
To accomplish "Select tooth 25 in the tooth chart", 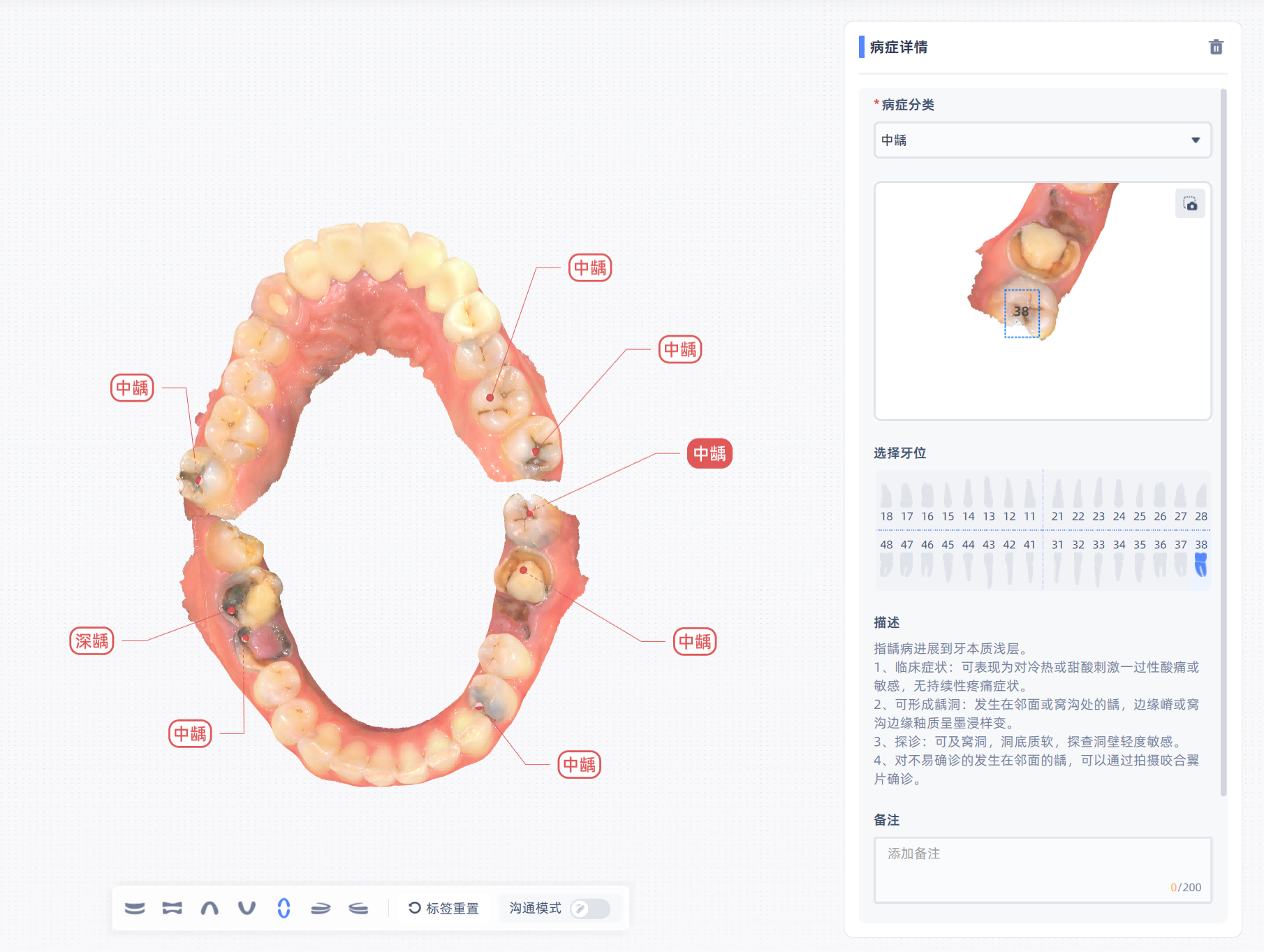I will click(x=1140, y=501).
